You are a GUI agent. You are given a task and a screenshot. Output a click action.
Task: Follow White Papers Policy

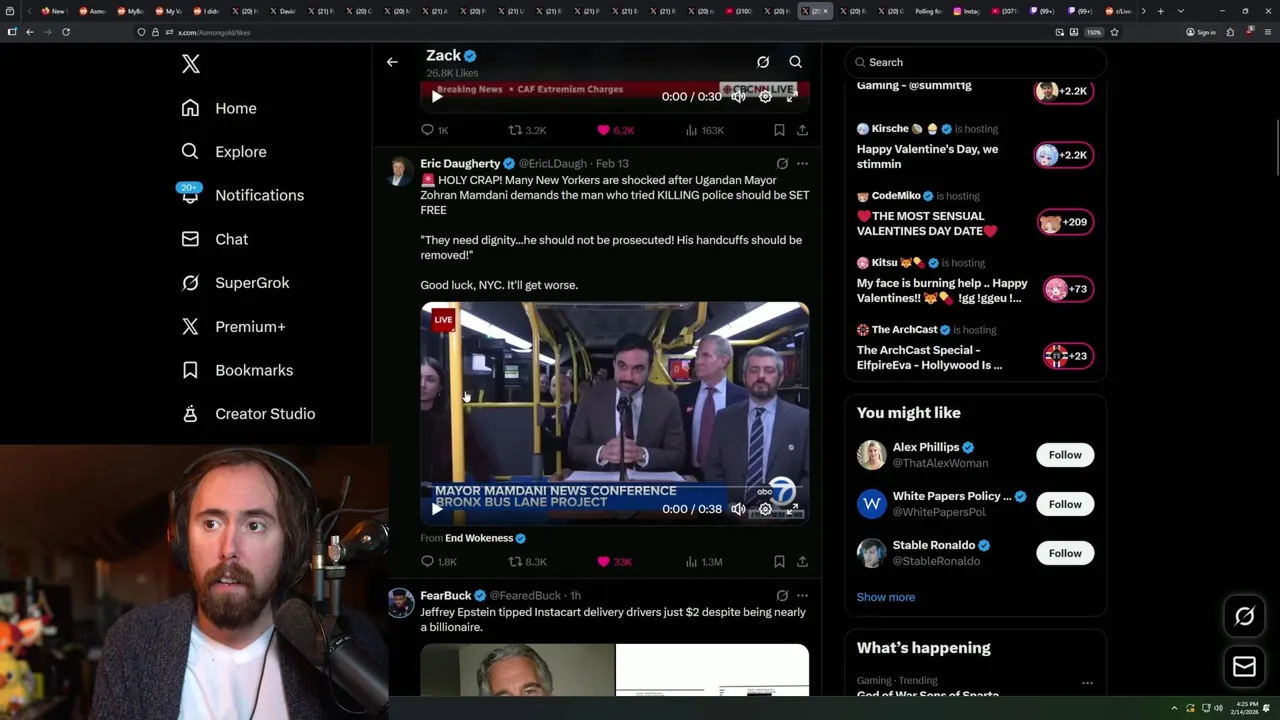(x=1065, y=504)
